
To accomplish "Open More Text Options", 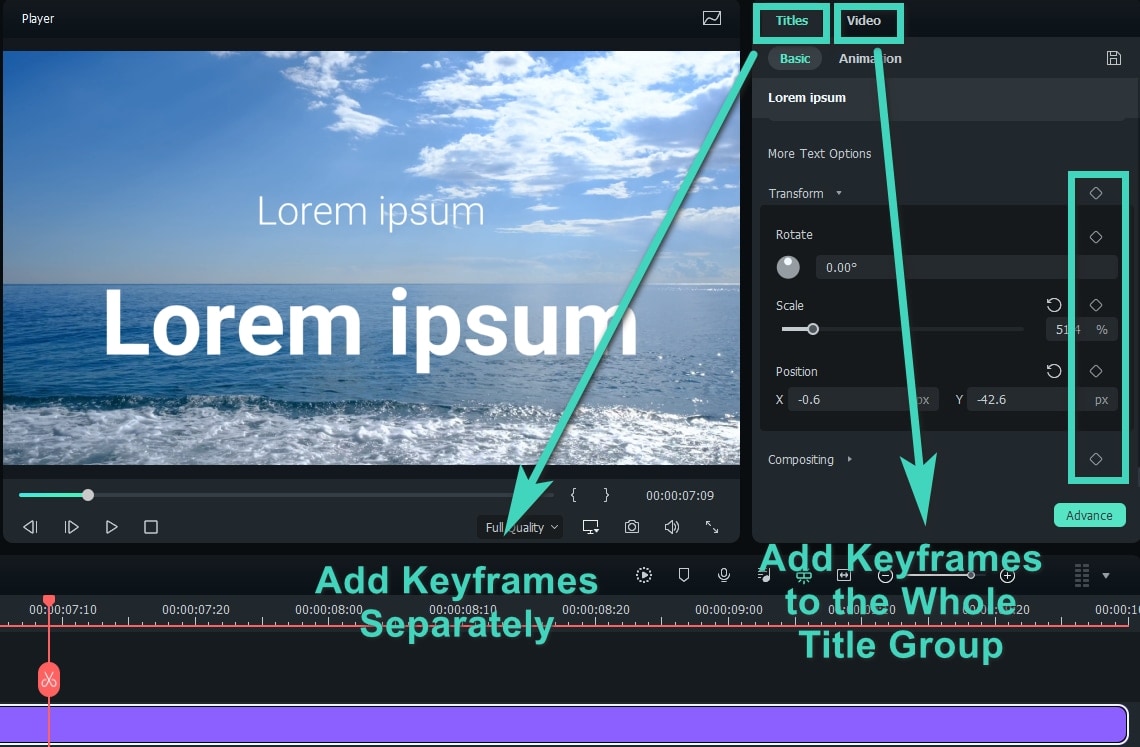I will pos(819,153).
